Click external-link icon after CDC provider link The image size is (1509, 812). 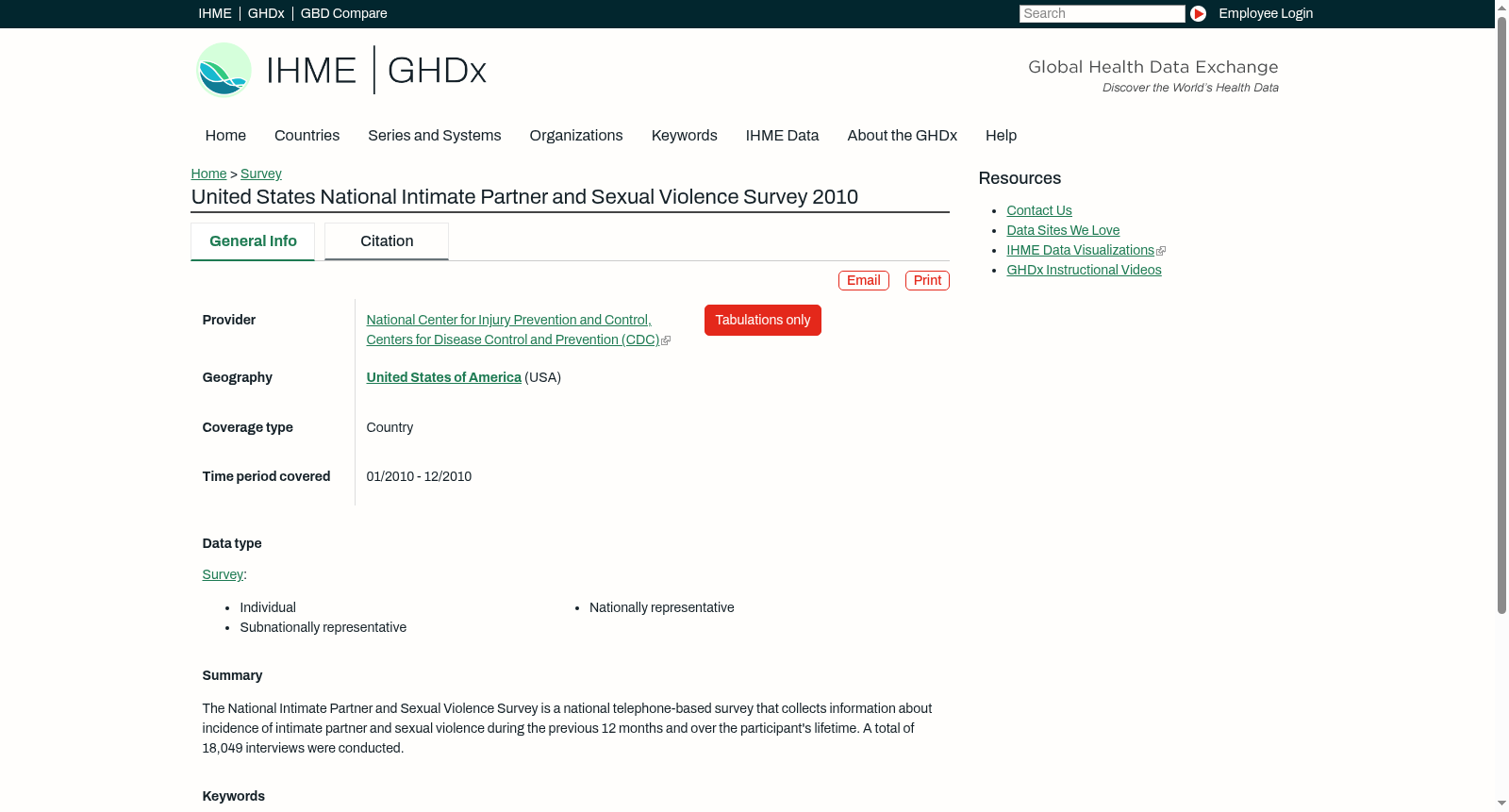tap(666, 340)
